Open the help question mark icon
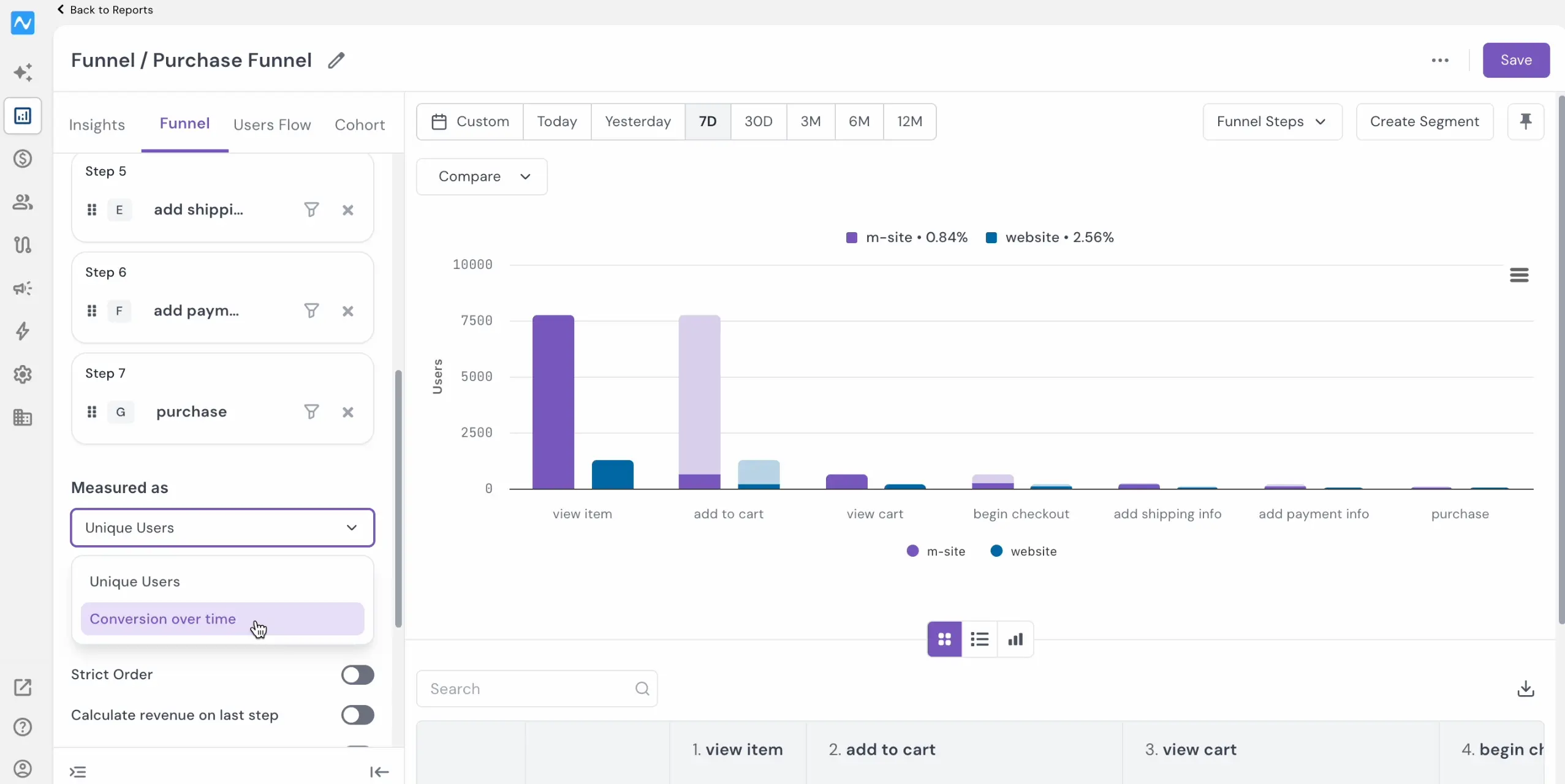Viewport: 1565px width, 784px height. coord(23,727)
